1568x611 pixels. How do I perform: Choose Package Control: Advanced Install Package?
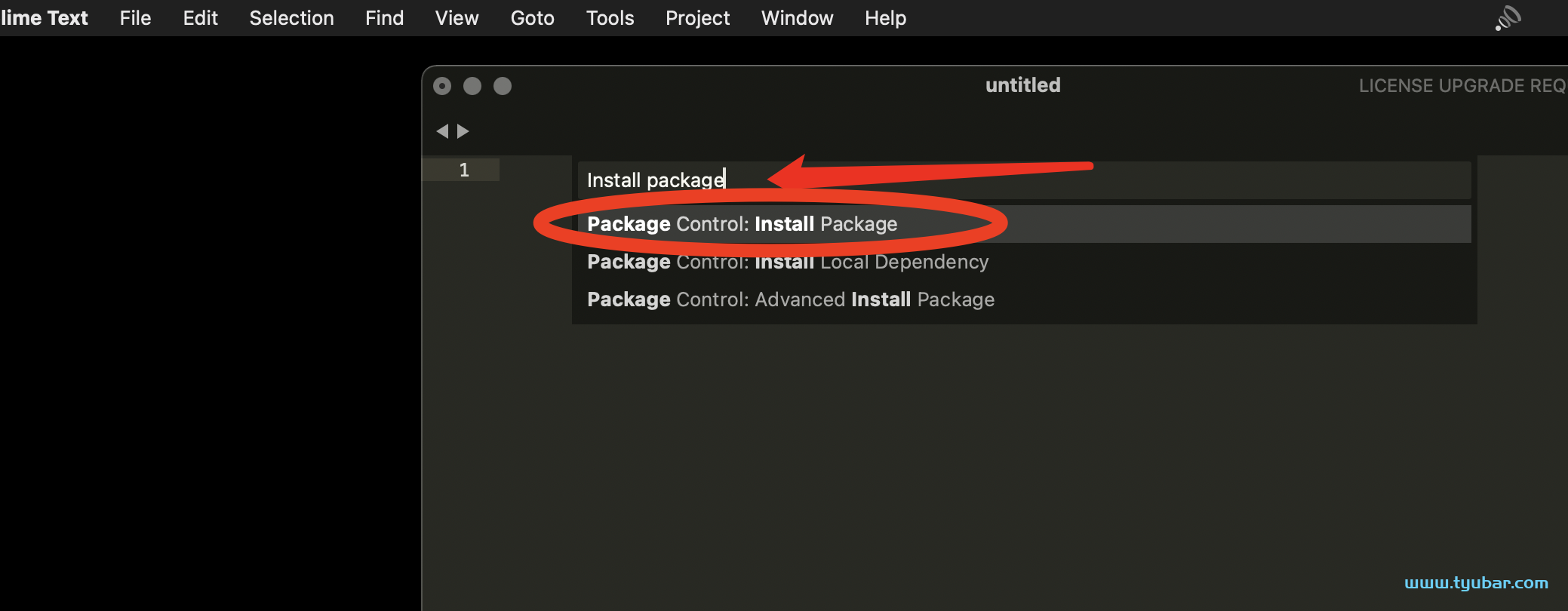(x=1025, y=299)
